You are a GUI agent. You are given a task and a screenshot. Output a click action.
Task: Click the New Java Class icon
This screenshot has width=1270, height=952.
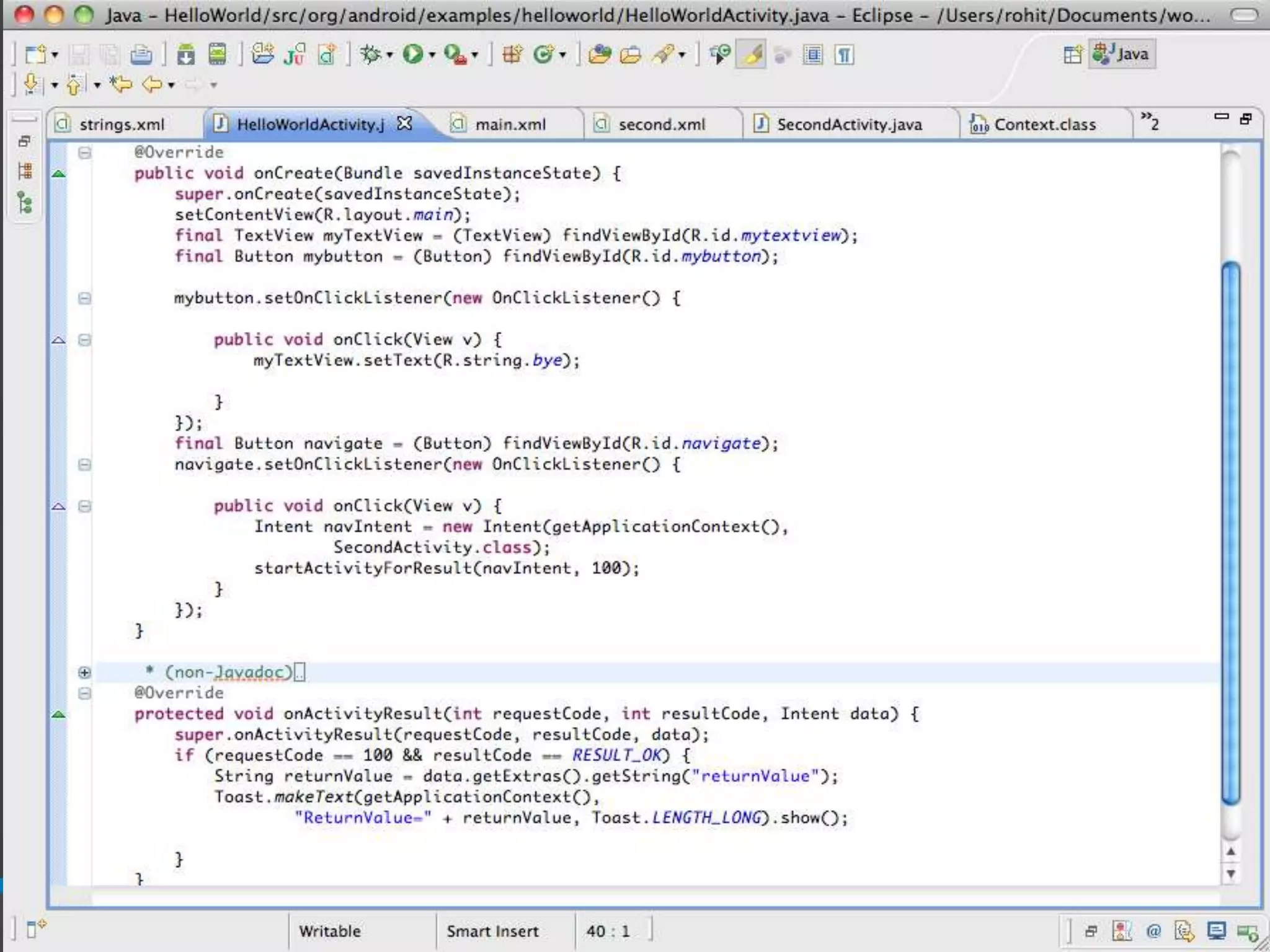point(543,55)
